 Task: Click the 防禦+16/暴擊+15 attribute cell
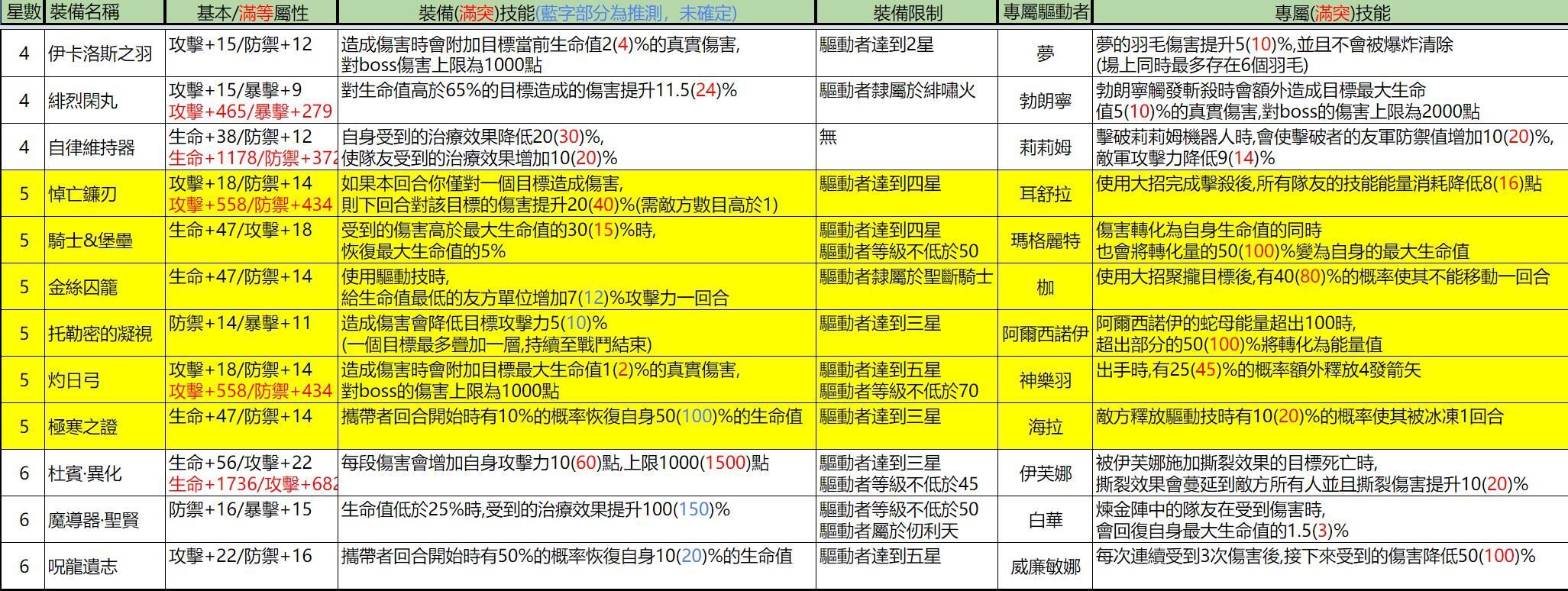click(x=251, y=519)
